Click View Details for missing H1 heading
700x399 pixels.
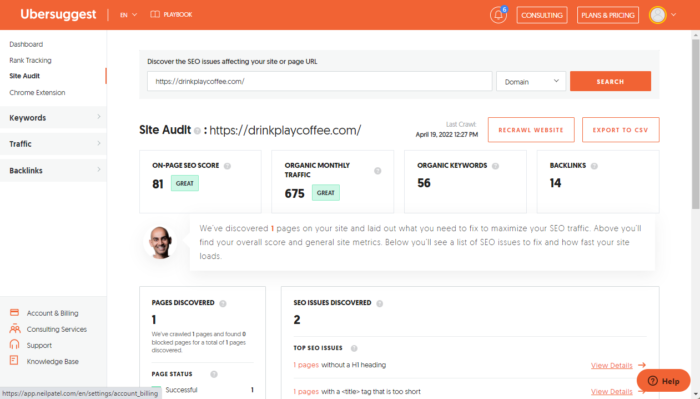coord(612,366)
